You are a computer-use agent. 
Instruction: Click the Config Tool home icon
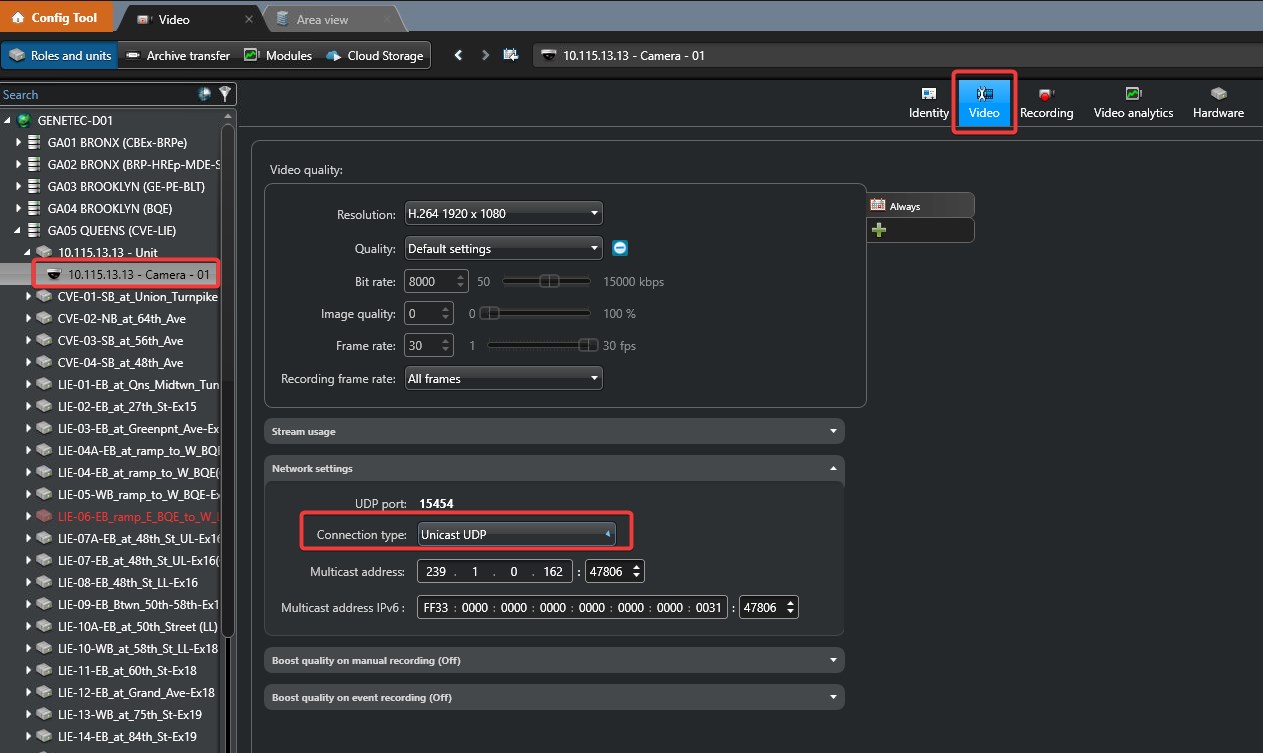point(17,18)
